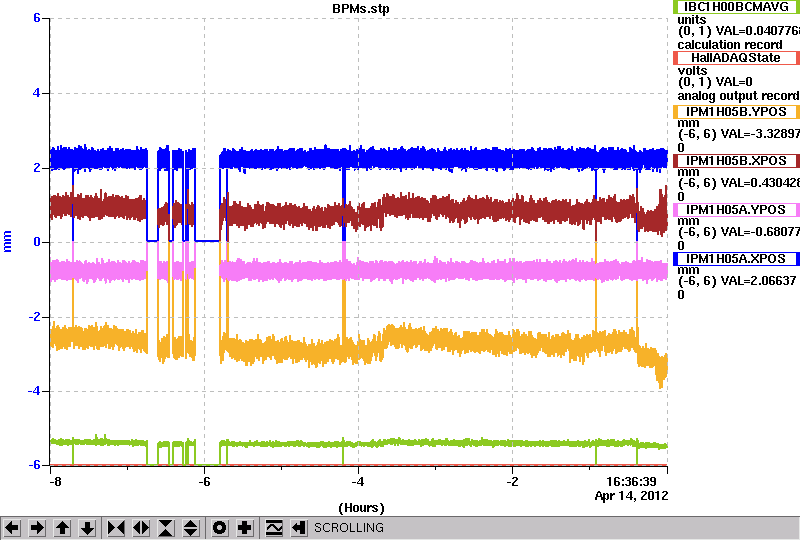Click the -6 y-axis tick label

pos(34,465)
